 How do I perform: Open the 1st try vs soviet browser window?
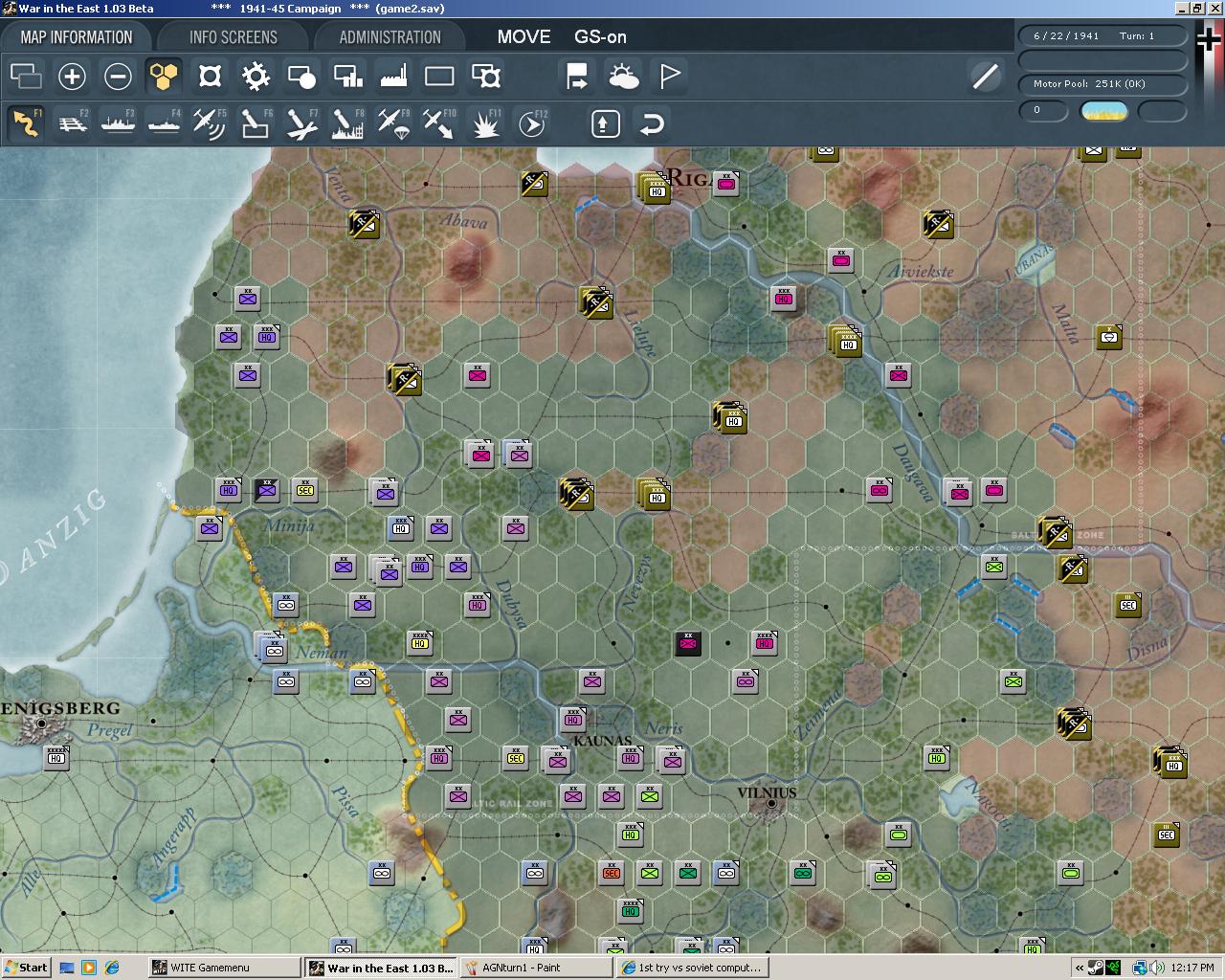(691, 968)
